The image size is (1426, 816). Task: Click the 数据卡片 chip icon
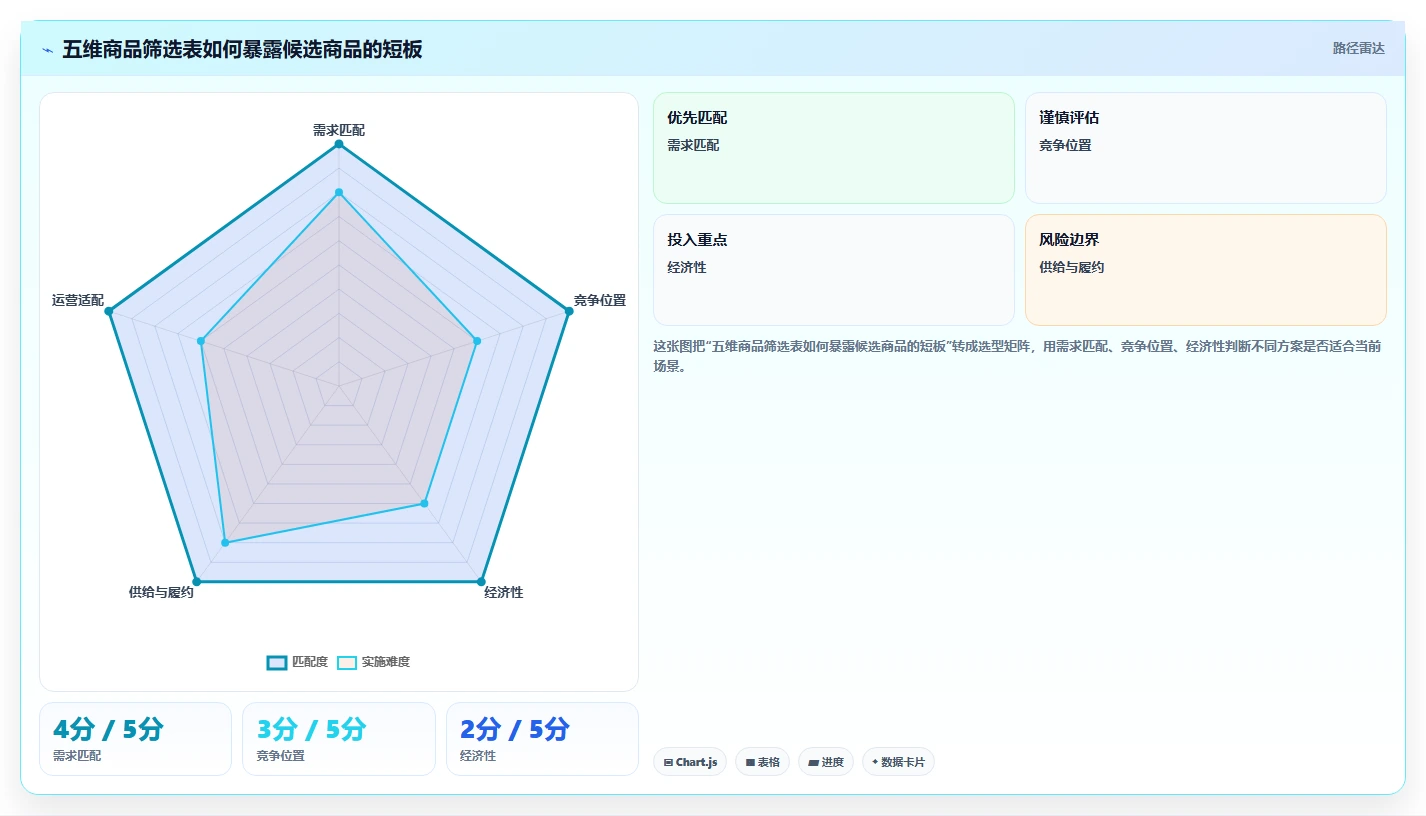click(x=875, y=762)
